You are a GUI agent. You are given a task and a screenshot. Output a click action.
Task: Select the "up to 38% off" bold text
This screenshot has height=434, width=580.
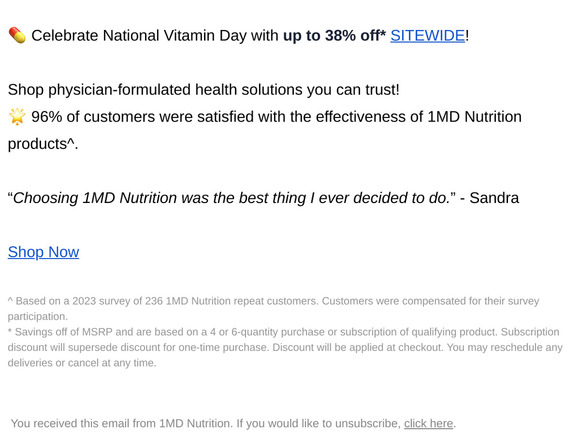coord(331,36)
